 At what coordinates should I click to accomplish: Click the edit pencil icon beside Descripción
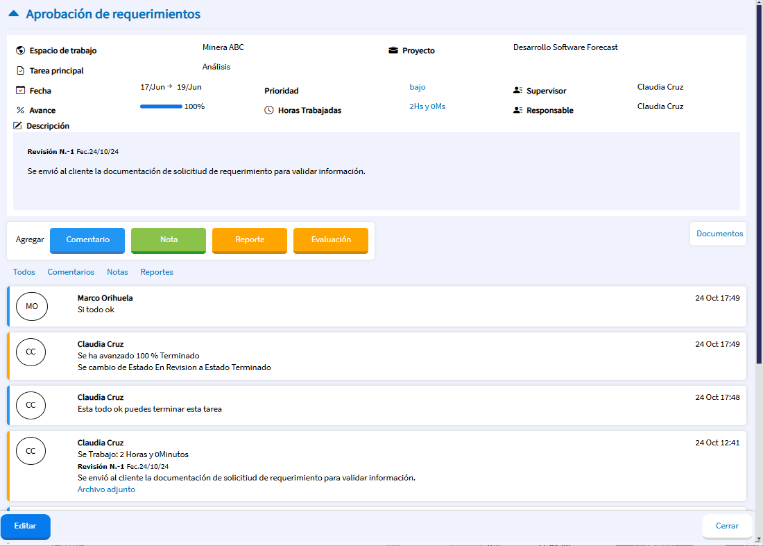pyautogui.click(x=18, y=126)
